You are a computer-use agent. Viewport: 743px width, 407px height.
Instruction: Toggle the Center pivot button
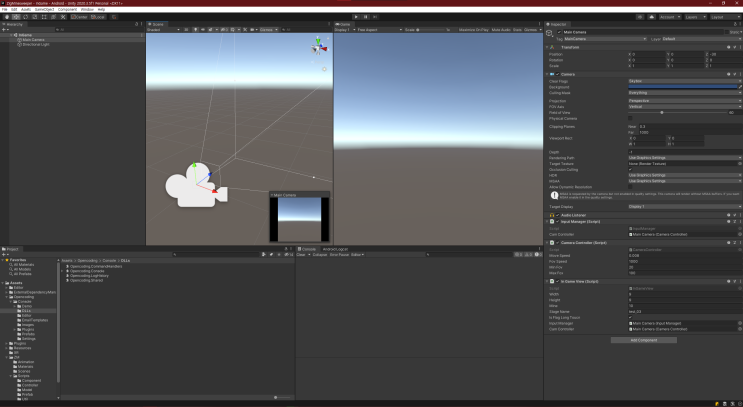[79, 17]
